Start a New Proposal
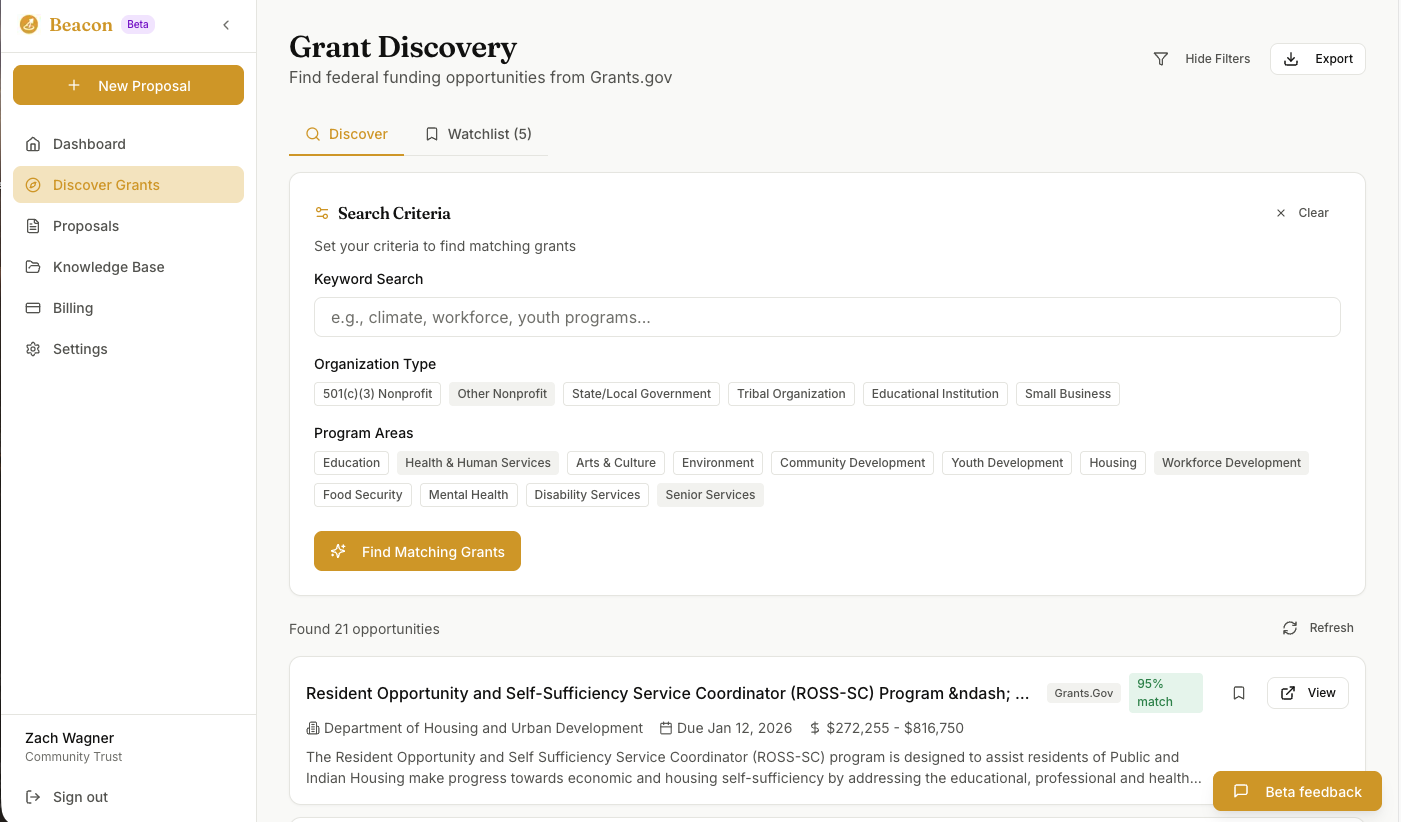Image resolution: width=1401 pixels, height=822 pixels. tap(128, 85)
